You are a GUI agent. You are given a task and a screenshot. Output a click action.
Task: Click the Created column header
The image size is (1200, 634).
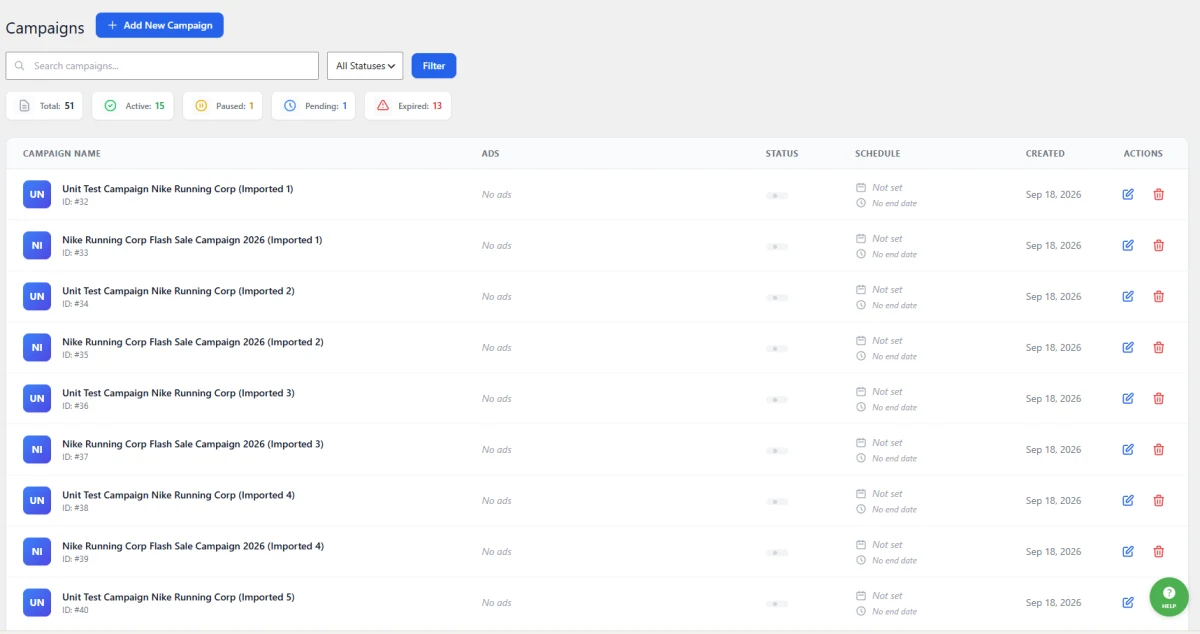coord(1045,154)
